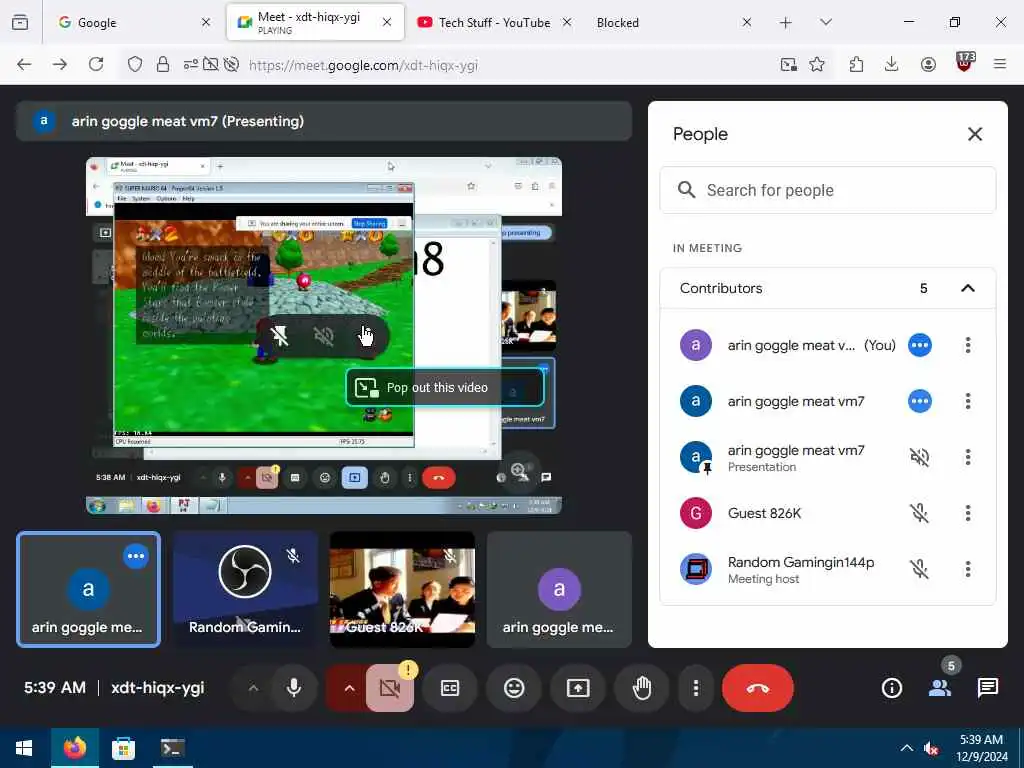Turn on the blocked camera button

tap(389, 688)
